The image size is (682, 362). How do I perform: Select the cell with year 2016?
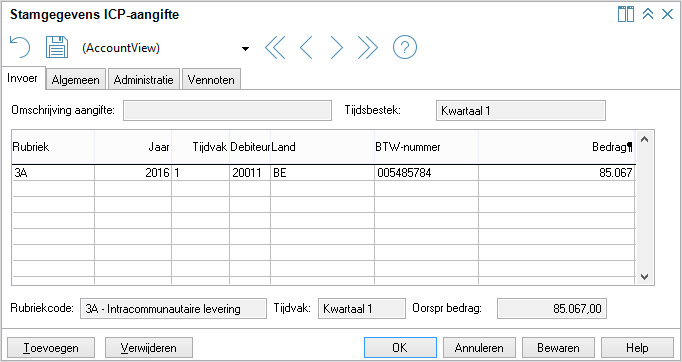133,173
